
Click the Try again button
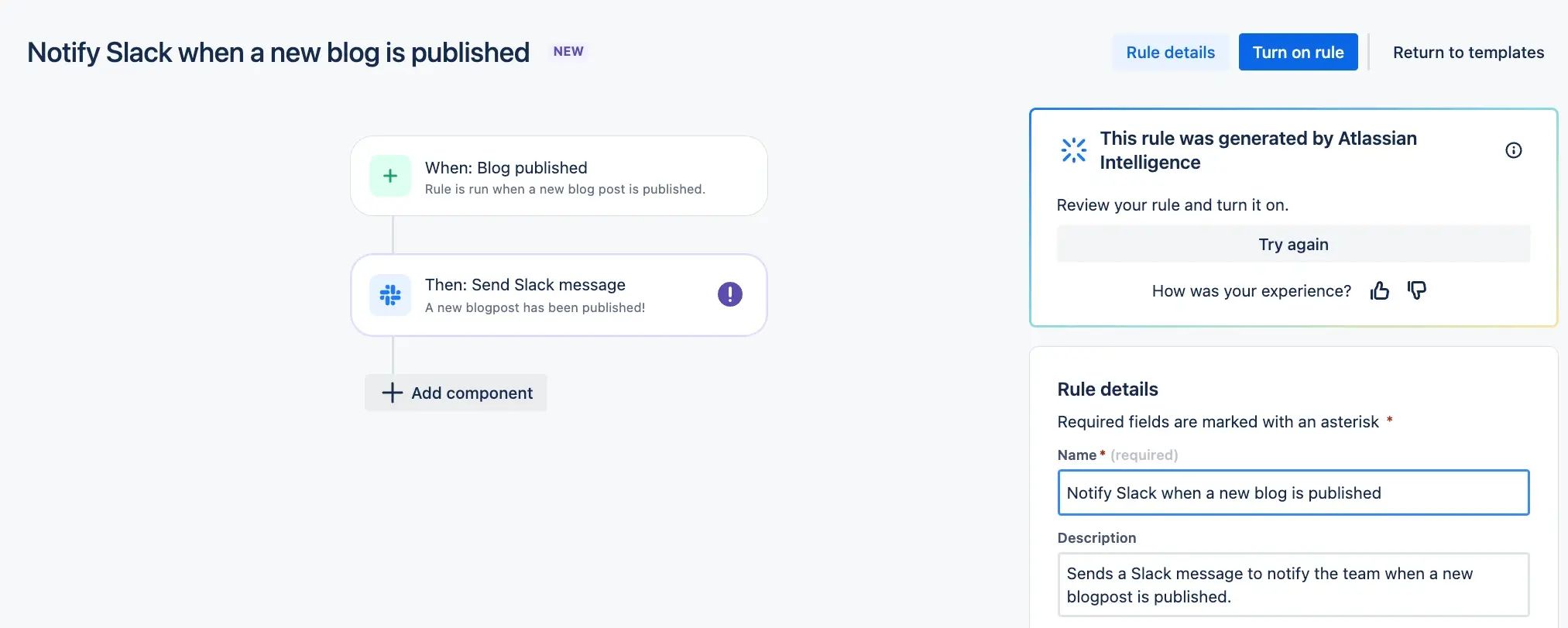click(1293, 243)
